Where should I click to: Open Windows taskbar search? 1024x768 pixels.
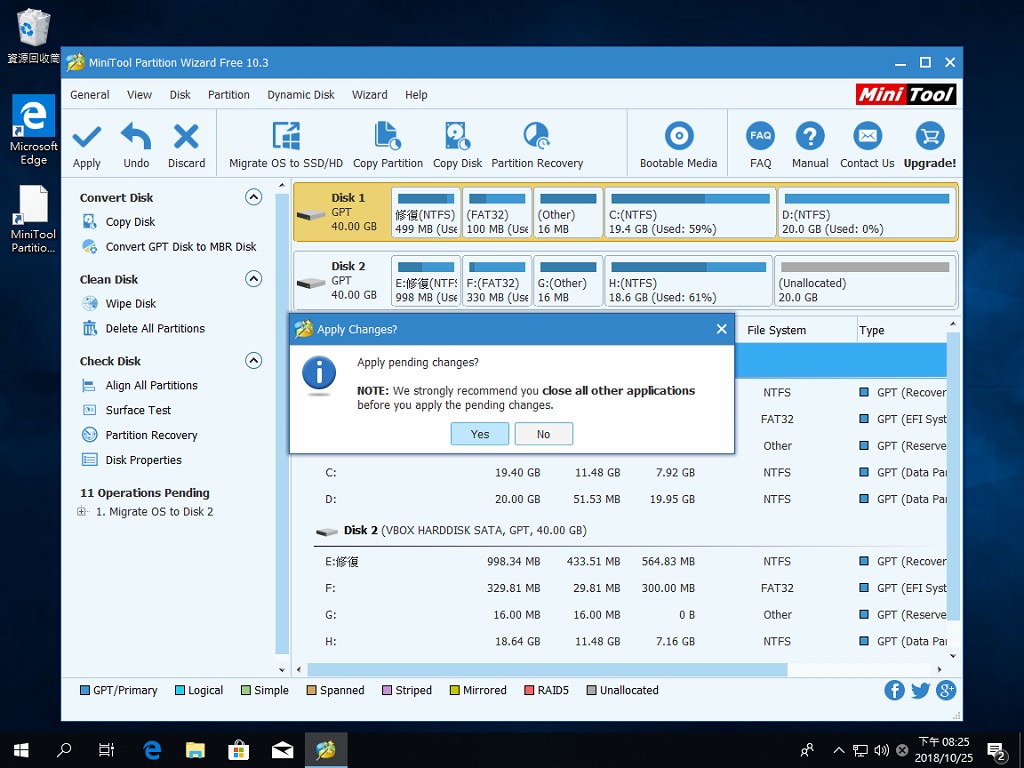coord(64,750)
